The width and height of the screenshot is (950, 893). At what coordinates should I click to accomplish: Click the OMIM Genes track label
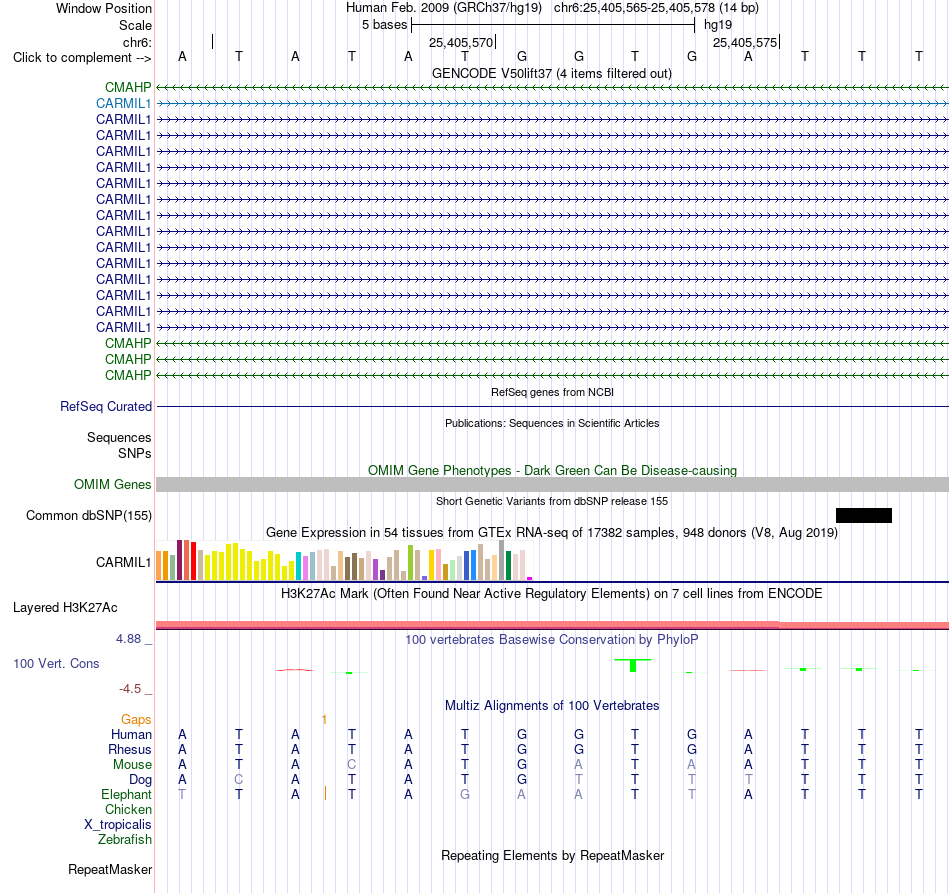[113, 485]
